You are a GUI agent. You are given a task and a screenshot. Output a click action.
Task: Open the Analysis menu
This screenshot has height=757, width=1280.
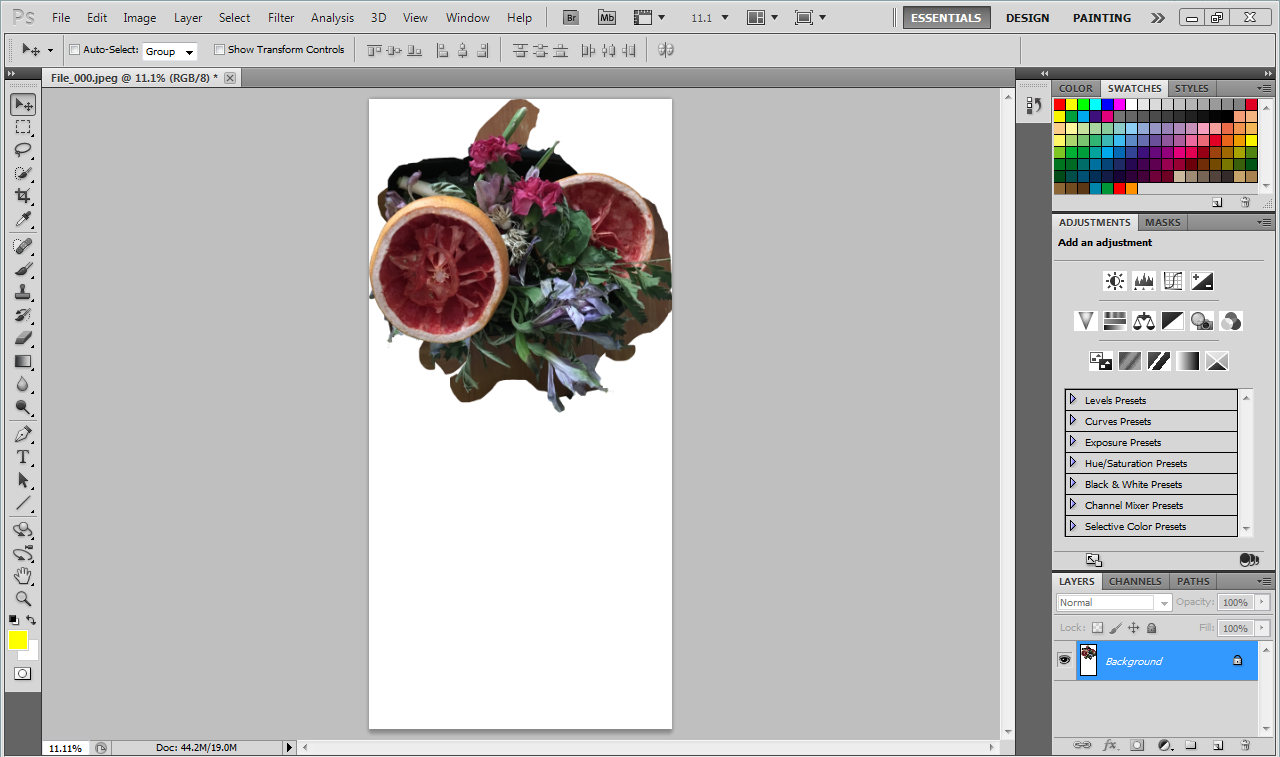[332, 18]
